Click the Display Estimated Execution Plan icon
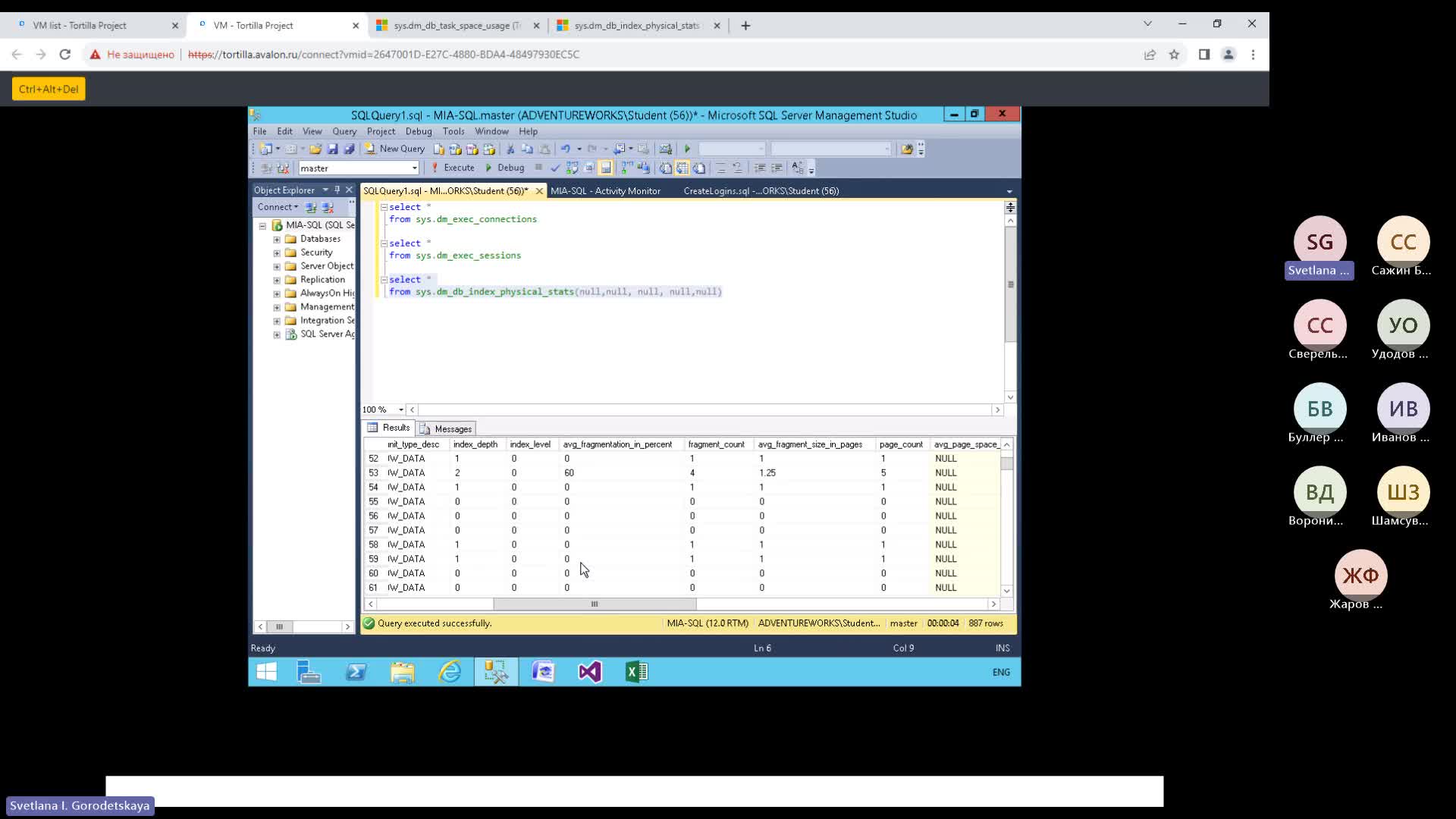This screenshot has height=819, width=1456. (572, 168)
